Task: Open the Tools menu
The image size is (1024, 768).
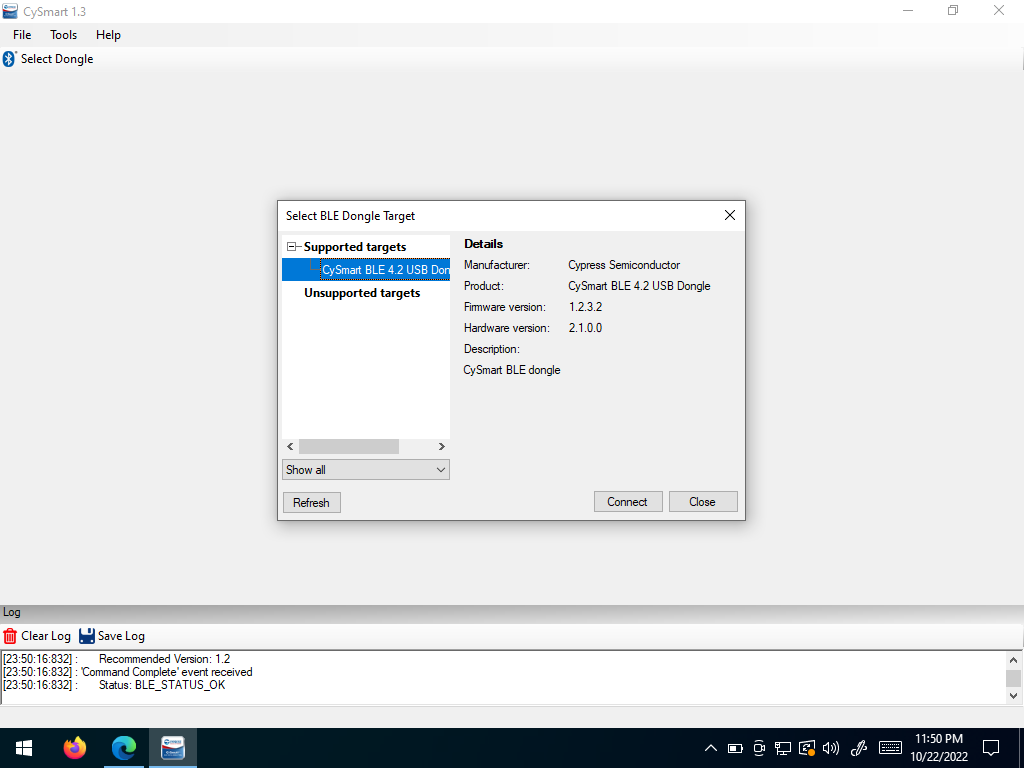Action: click(63, 35)
